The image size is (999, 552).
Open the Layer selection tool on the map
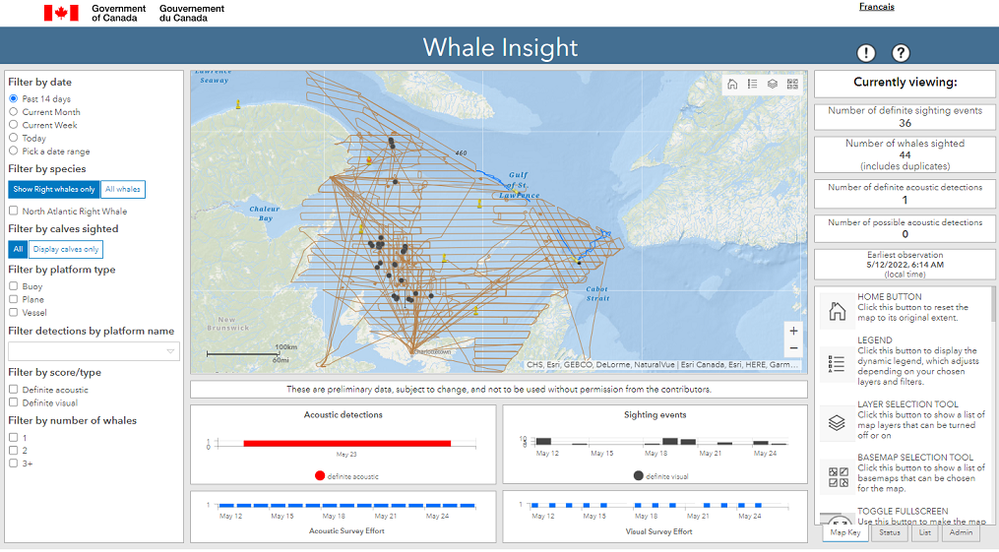[772, 84]
